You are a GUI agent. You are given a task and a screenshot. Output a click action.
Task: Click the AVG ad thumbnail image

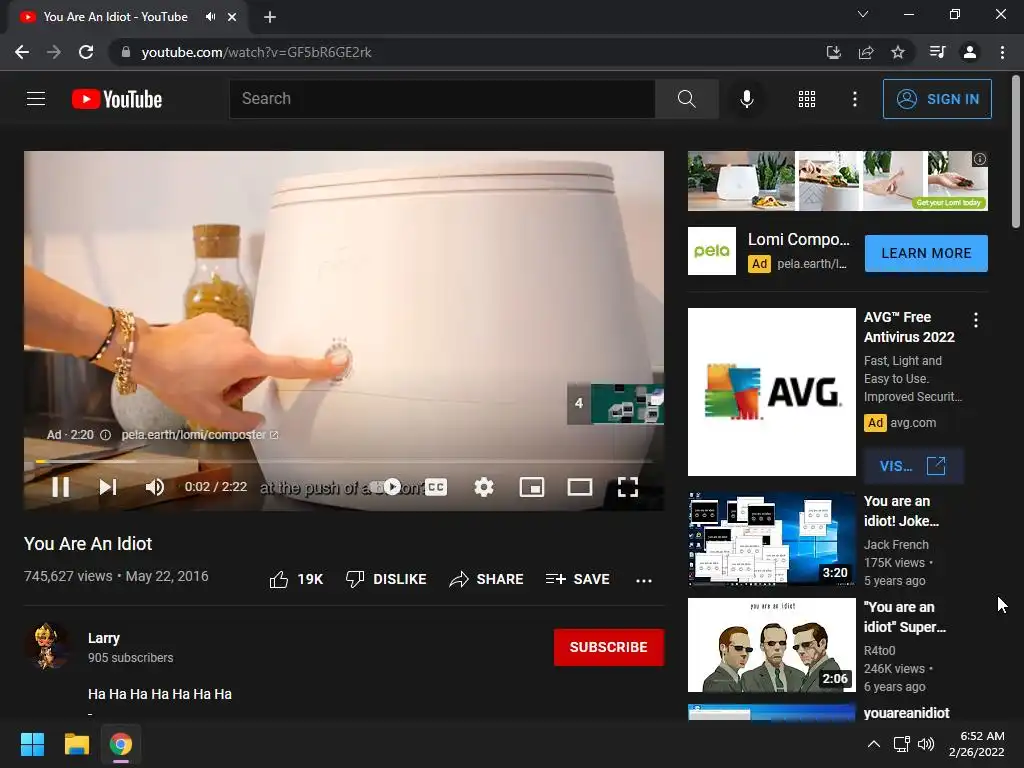(x=771, y=392)
